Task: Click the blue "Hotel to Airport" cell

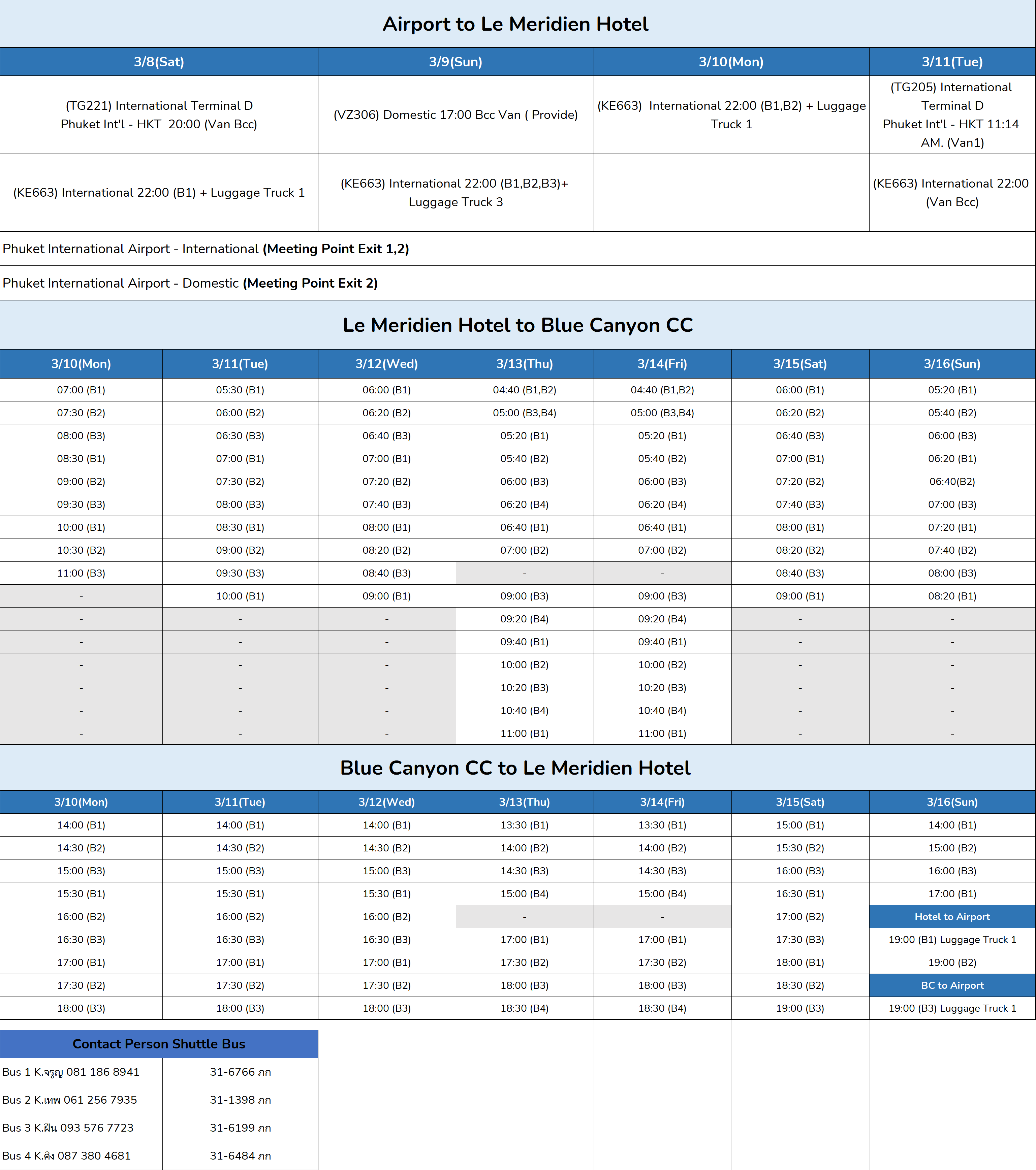Action: pos(952,916)
